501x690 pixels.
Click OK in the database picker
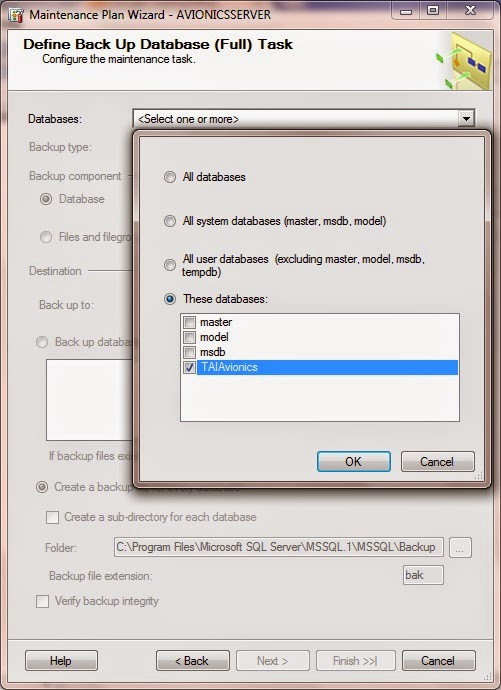(354, 462)
